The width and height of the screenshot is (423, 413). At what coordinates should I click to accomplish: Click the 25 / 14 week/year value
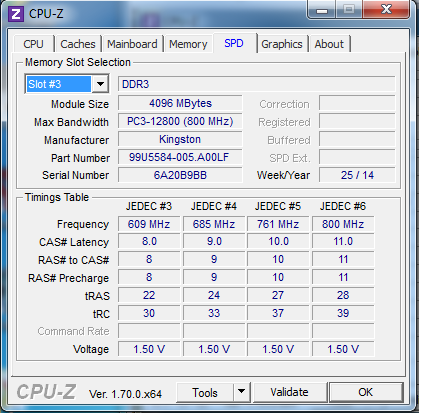click(357, 175)
